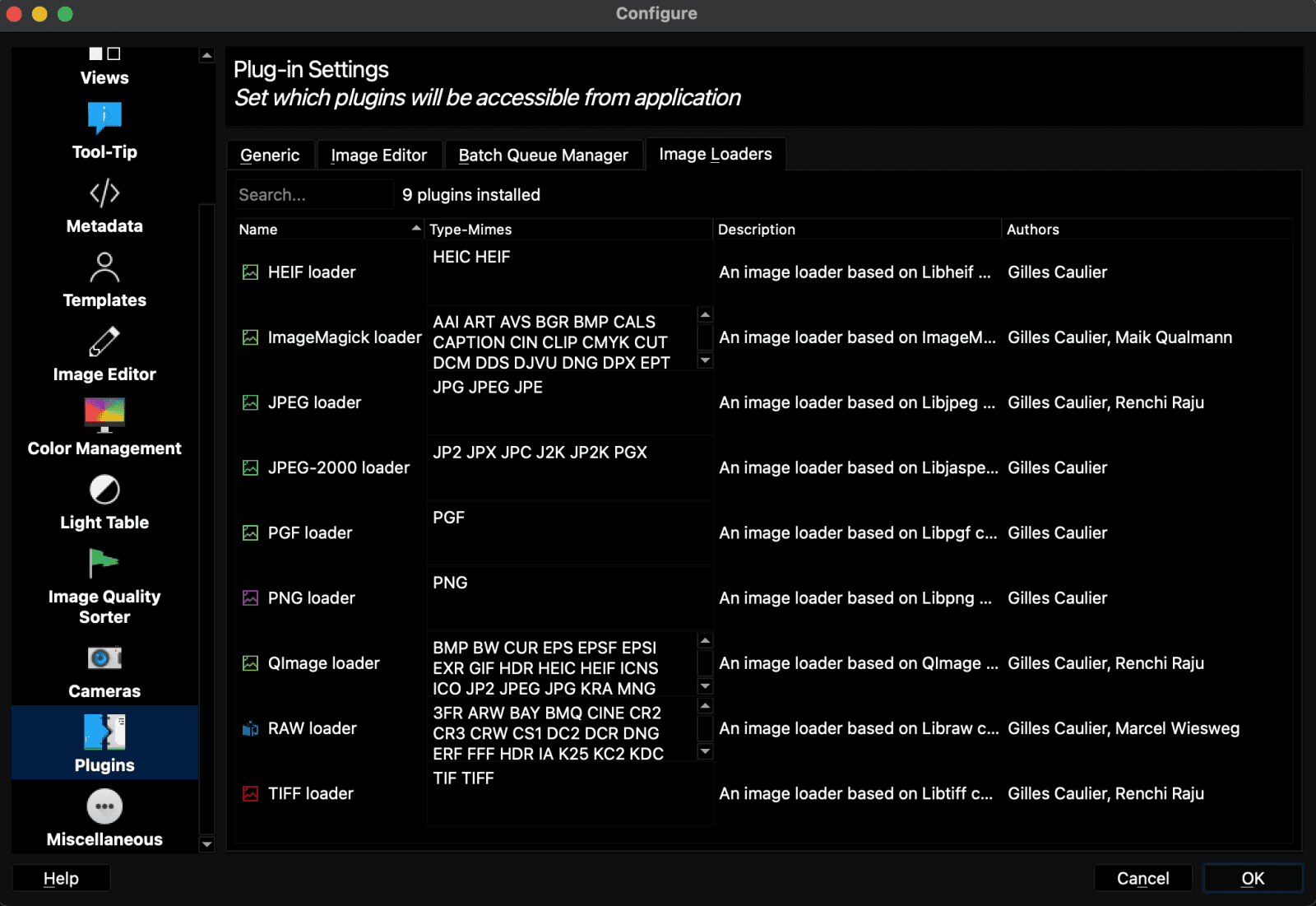This screenshot has width=1316, height=906.
Task: Click the Help button
Action: (x=60, y=877)
